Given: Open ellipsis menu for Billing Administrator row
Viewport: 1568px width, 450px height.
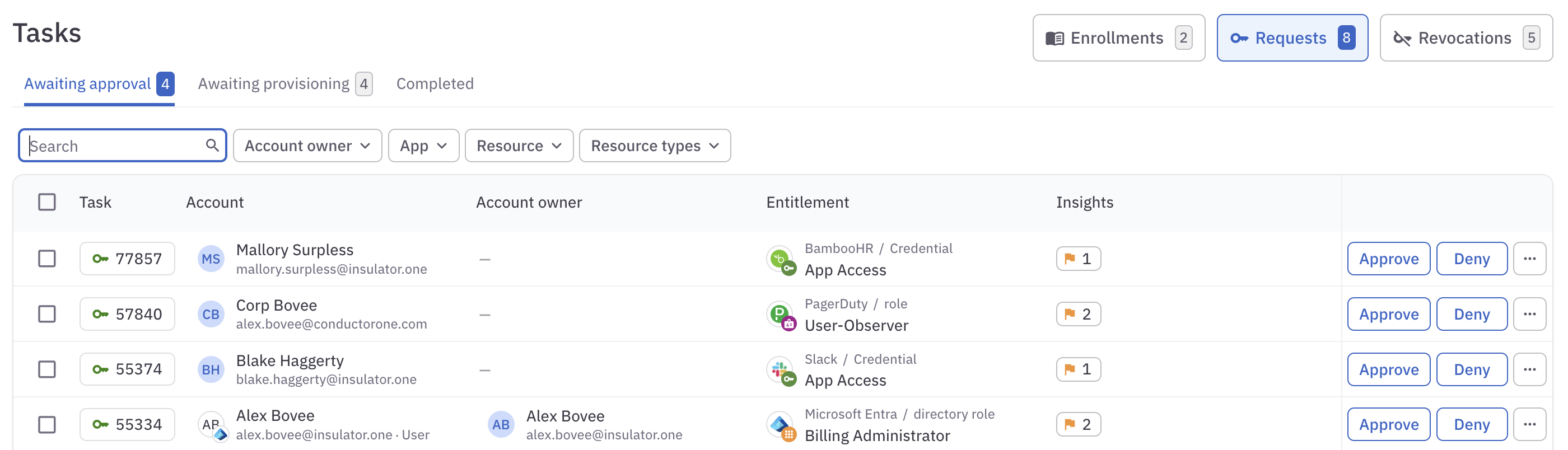Looking at the screenshot, I should [x=1529, y=424].
